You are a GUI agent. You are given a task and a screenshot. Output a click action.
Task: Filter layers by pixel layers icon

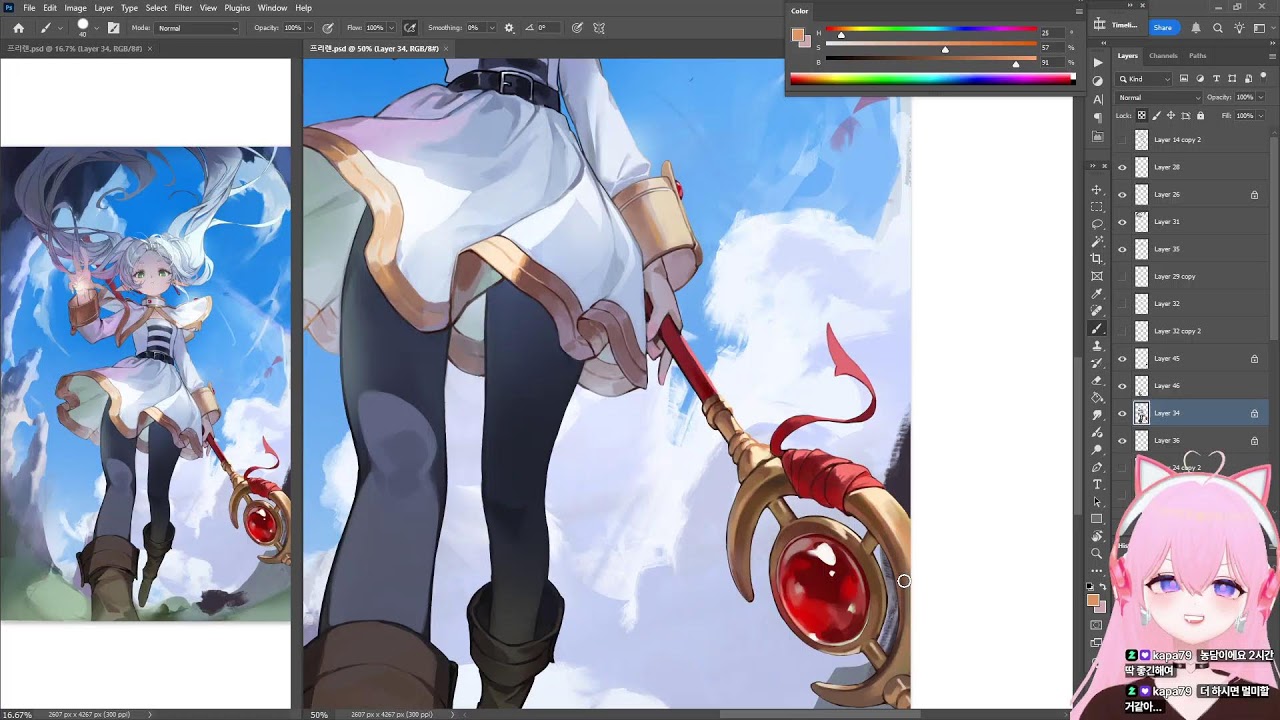(1184, 78)
